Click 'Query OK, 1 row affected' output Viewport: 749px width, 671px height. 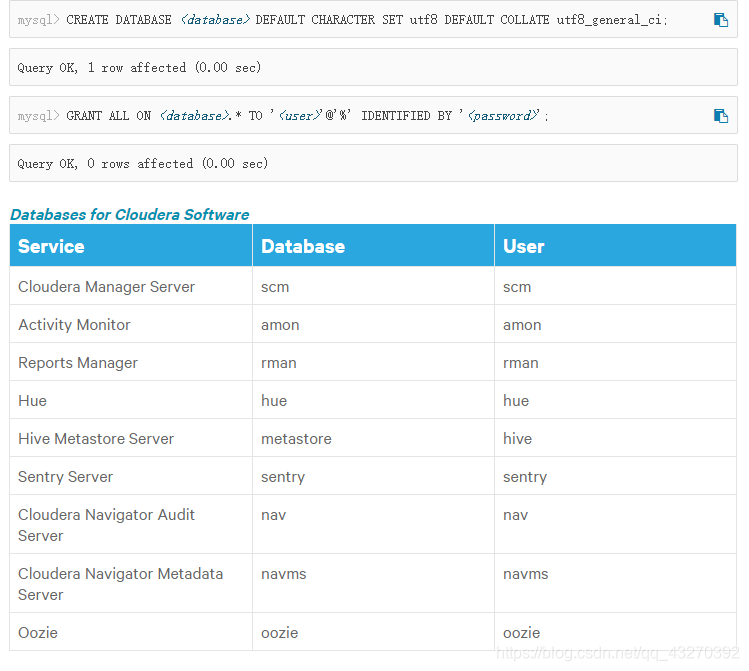pyautogui.click(x=373, y=67)
